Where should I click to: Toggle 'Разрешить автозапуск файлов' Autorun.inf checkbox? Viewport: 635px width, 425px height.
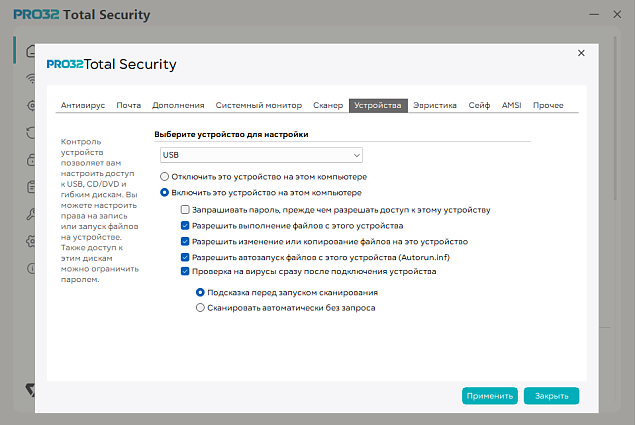click(185, 257)
